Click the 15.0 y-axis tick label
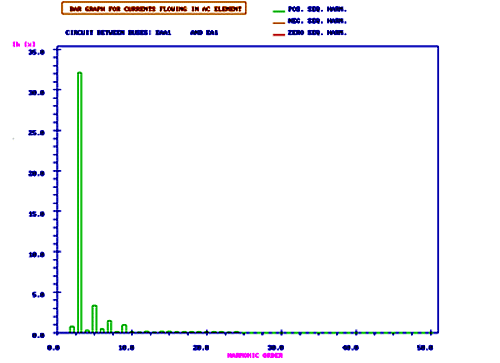The height and width of the screenshot is (363, 500). pyautogui.click(x=37, y=214)
